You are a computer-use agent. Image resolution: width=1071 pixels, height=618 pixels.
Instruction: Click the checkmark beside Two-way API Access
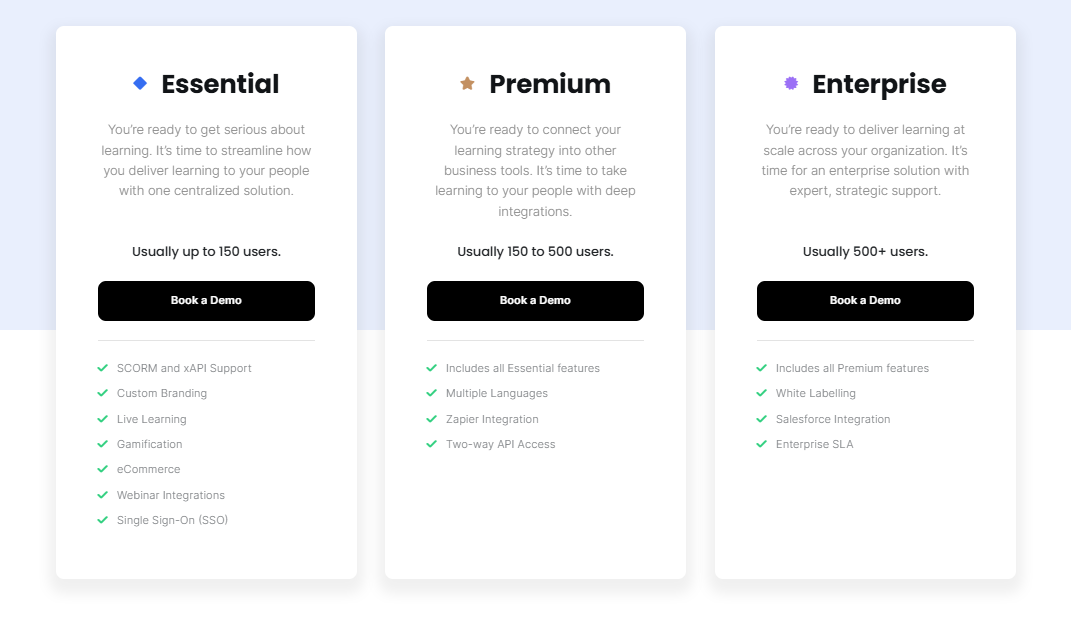431,443
